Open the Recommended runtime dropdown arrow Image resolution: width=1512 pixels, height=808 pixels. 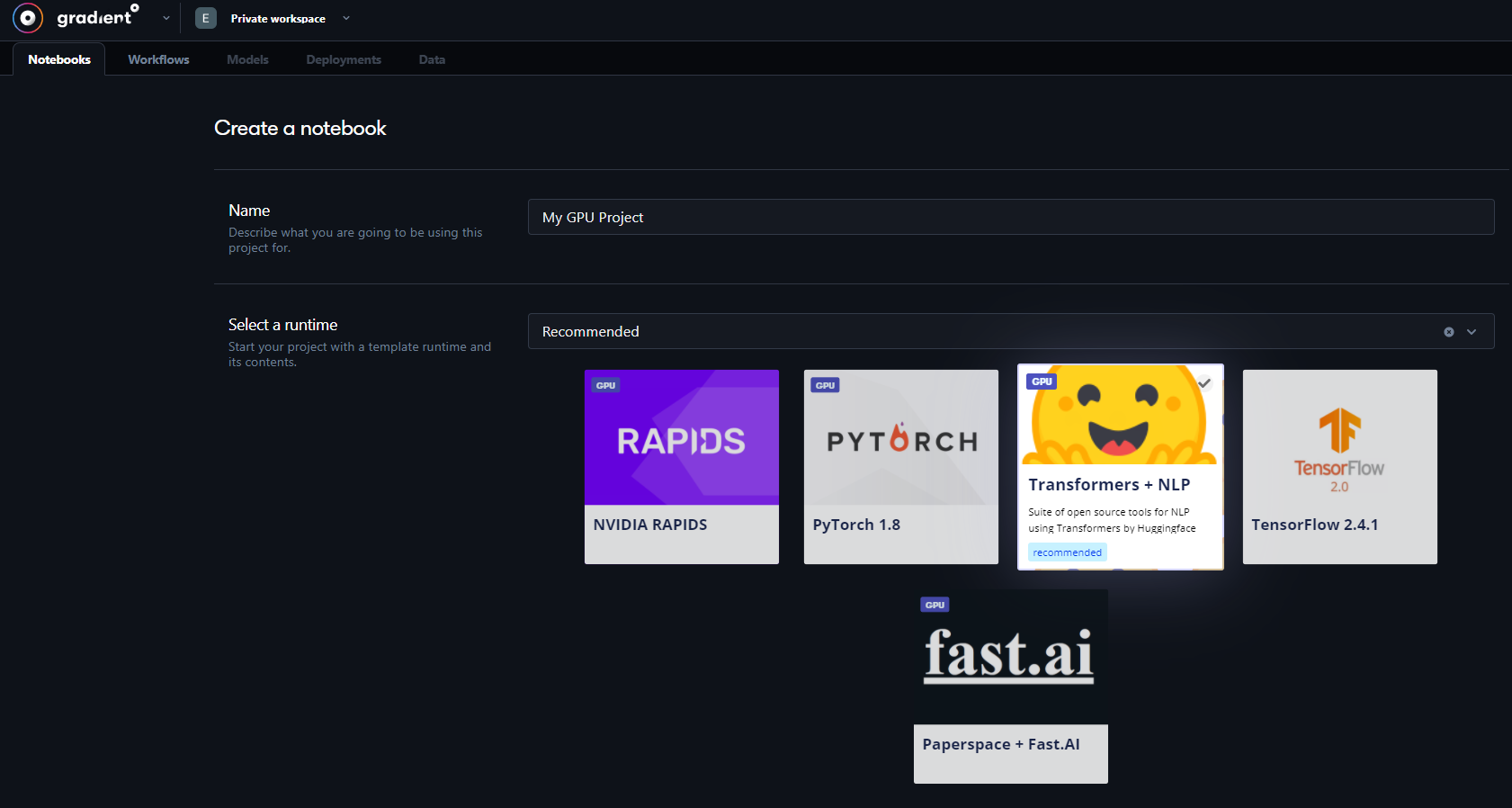[x=1472, y=332]
